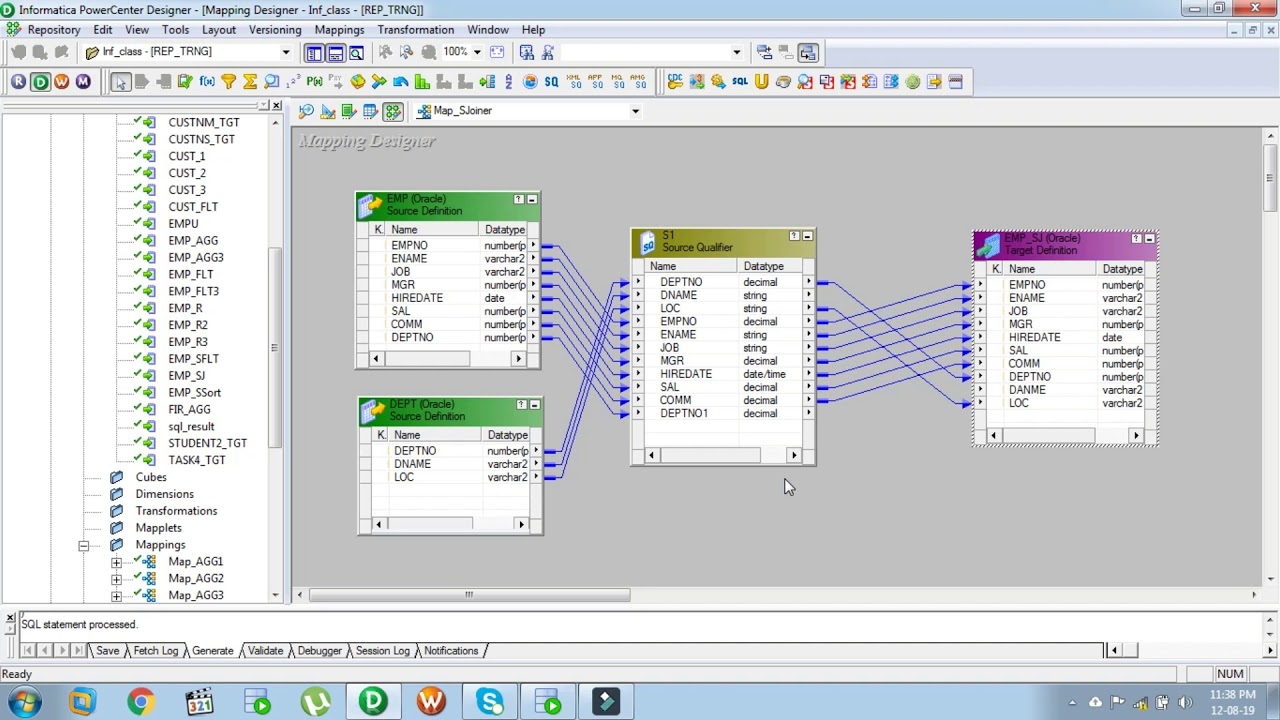Select EMP_SJ target in the tree

(186, 376)
